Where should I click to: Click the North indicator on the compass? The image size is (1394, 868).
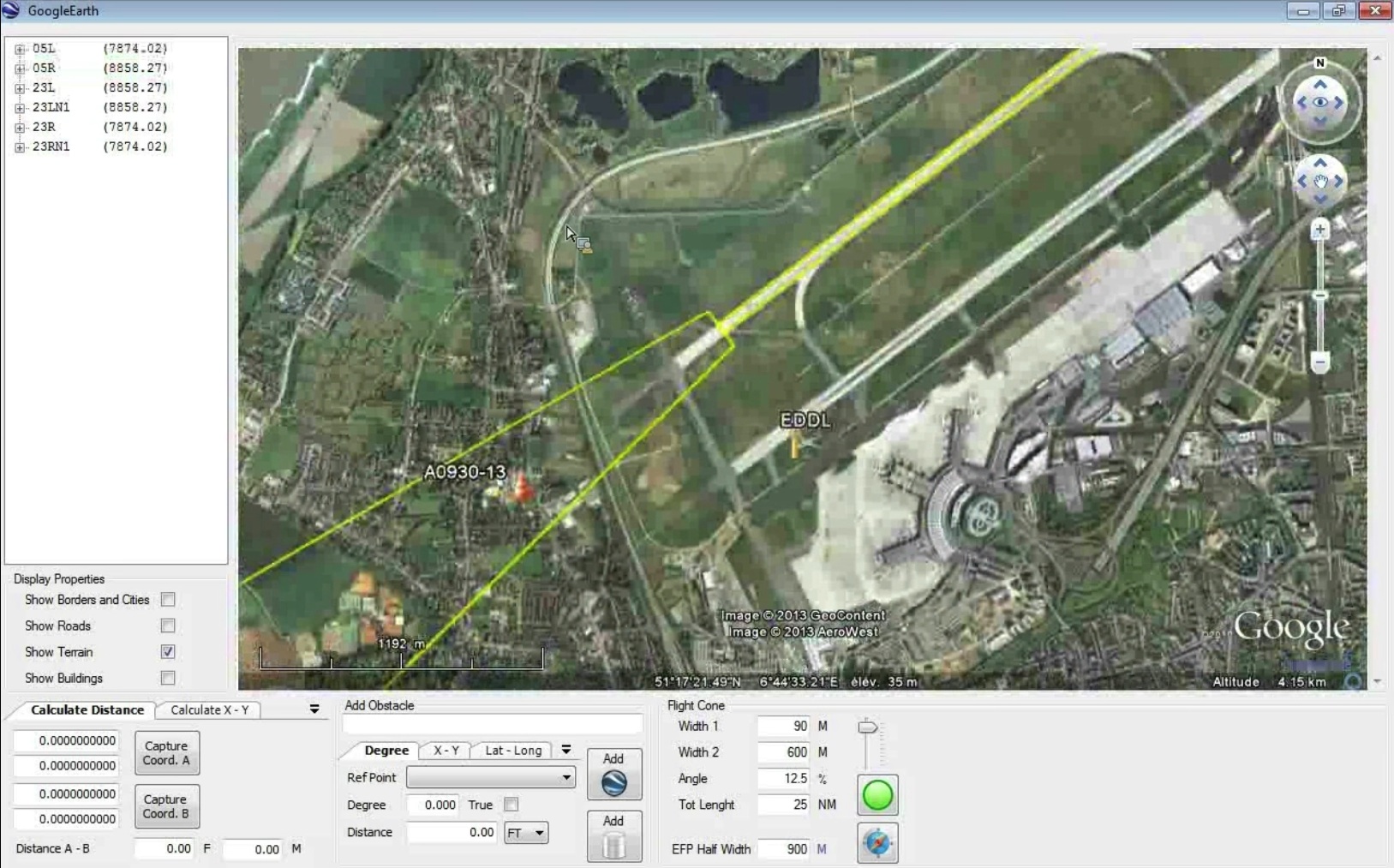(x=1319, y=63)
